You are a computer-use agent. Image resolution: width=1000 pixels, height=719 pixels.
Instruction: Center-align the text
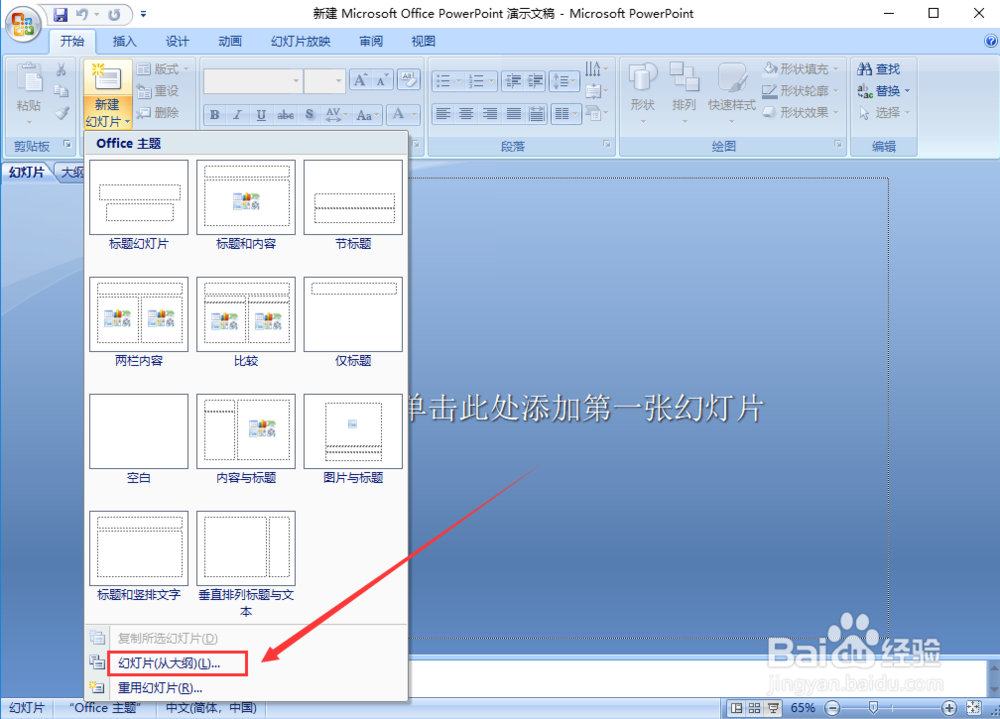(x=466, y=114)
